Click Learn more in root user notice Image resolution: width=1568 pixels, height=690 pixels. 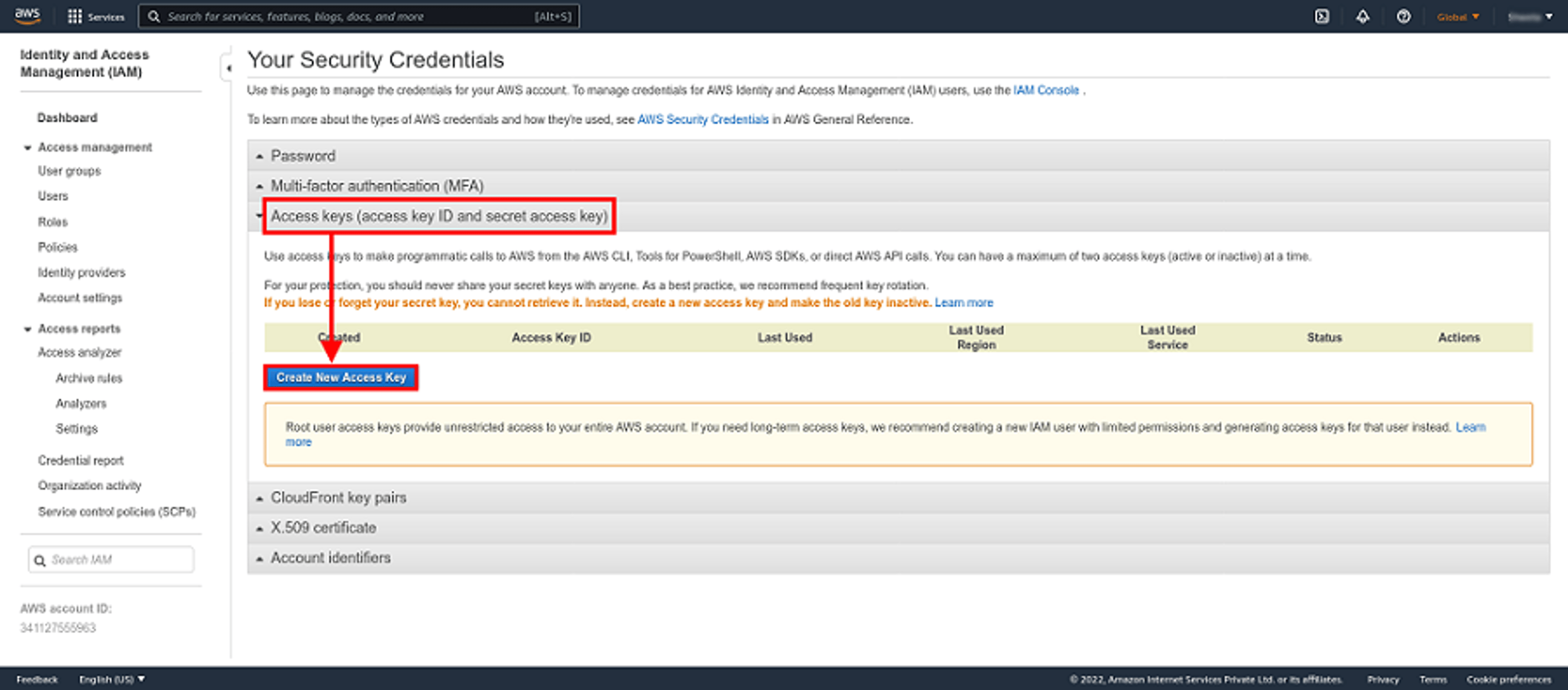[1470, 427]
